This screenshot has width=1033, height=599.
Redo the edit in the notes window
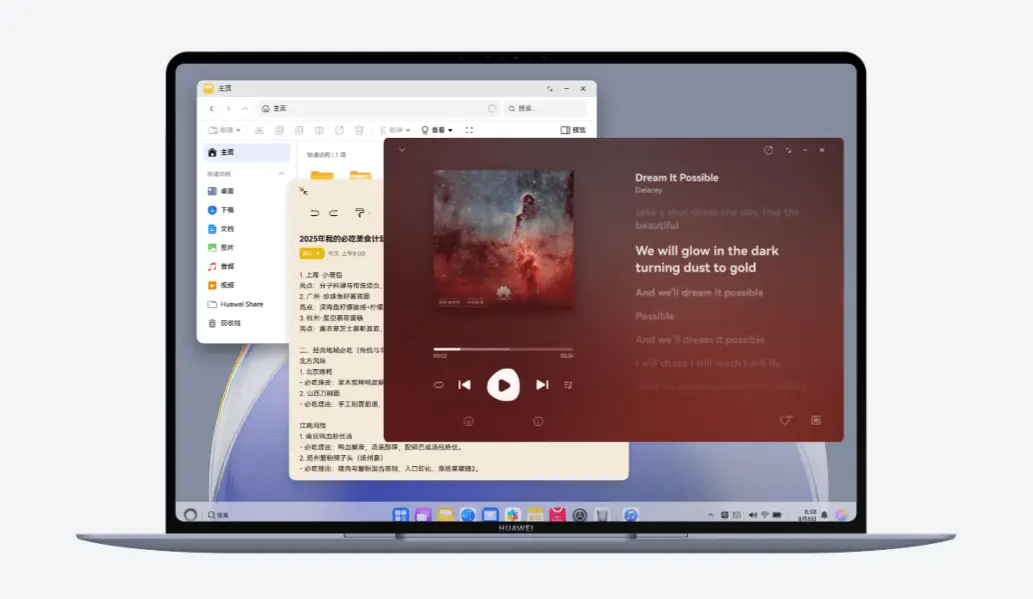[x=334, y=213]
